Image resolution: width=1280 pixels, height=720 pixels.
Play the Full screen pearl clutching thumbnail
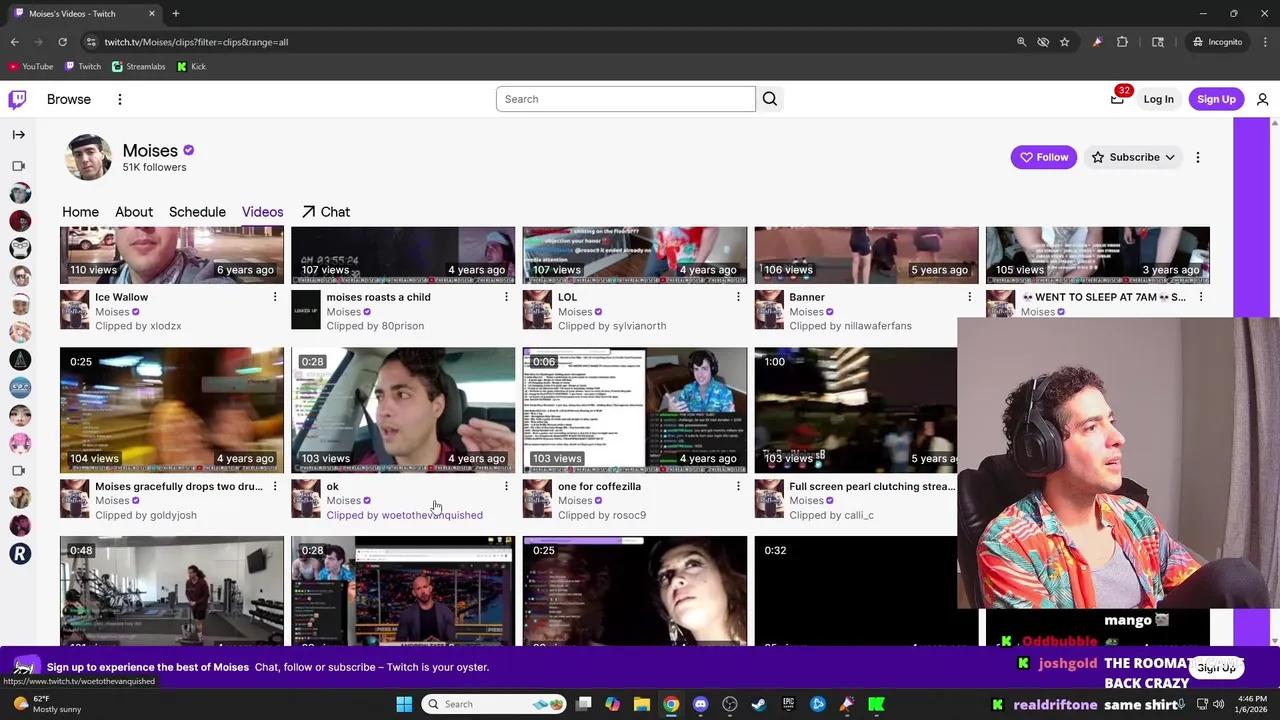tap(856, 410)
